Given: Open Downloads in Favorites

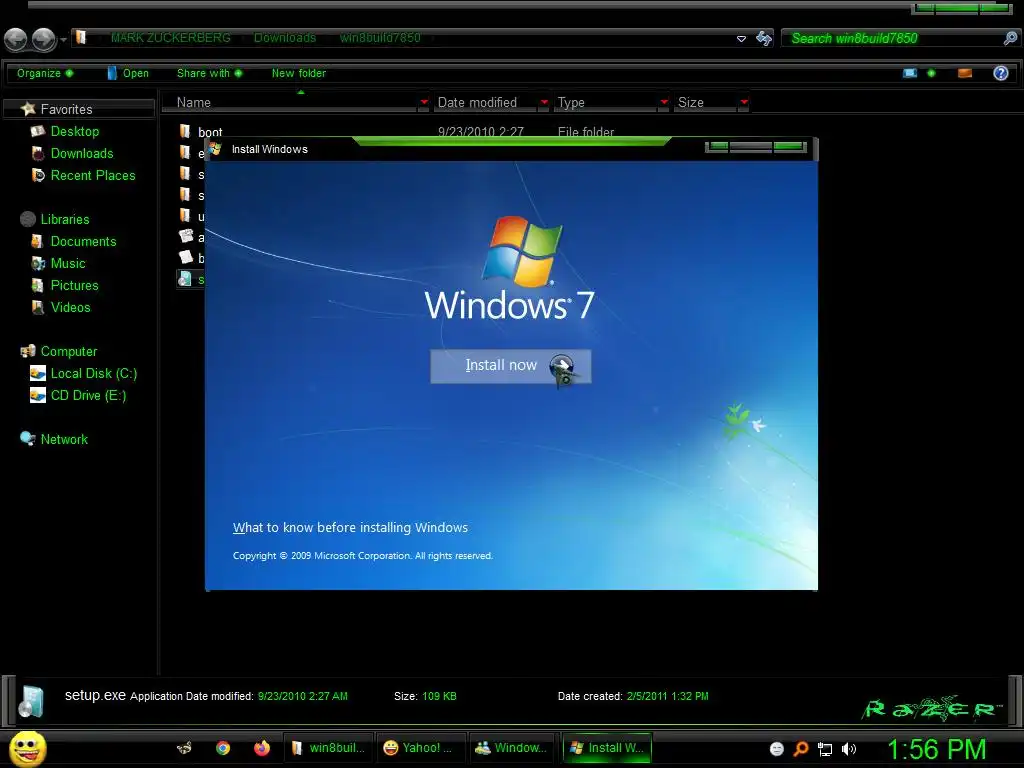Looking at the screenshot, I should [x=82, y=153].
